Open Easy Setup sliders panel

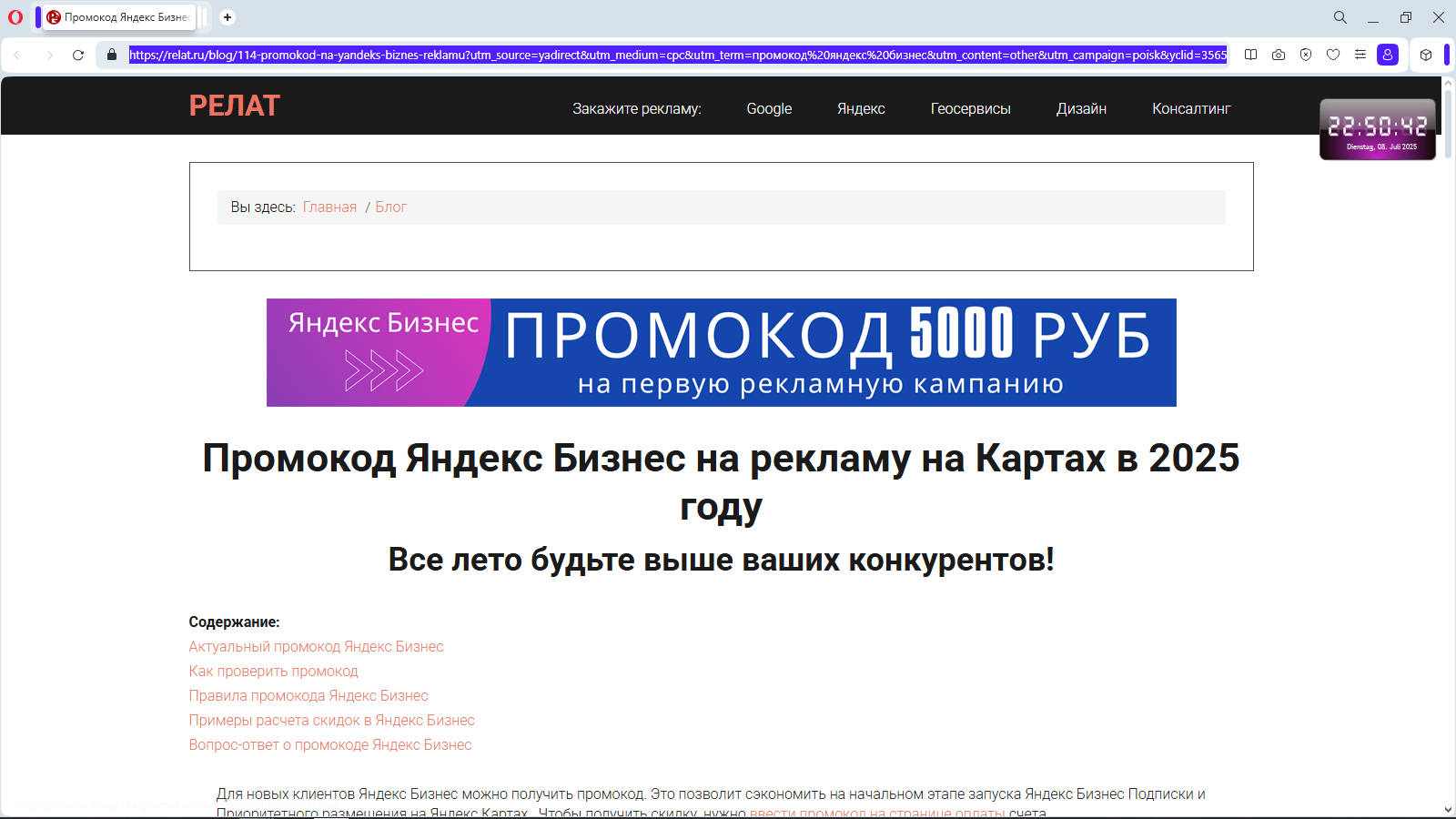(1360, 55)
